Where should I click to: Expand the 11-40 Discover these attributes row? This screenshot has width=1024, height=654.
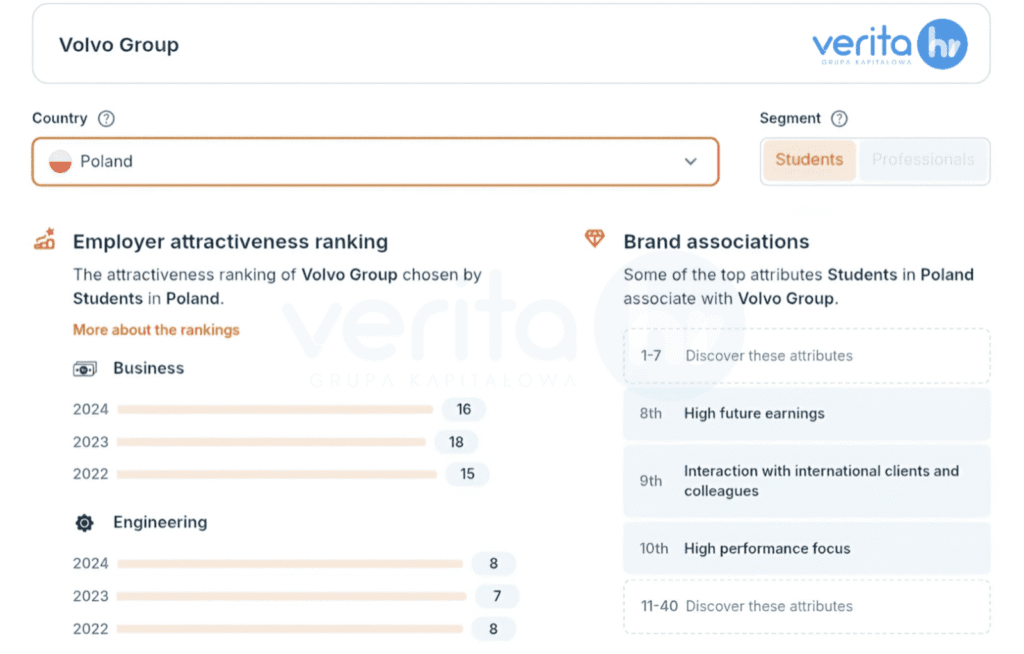point(806,606)
